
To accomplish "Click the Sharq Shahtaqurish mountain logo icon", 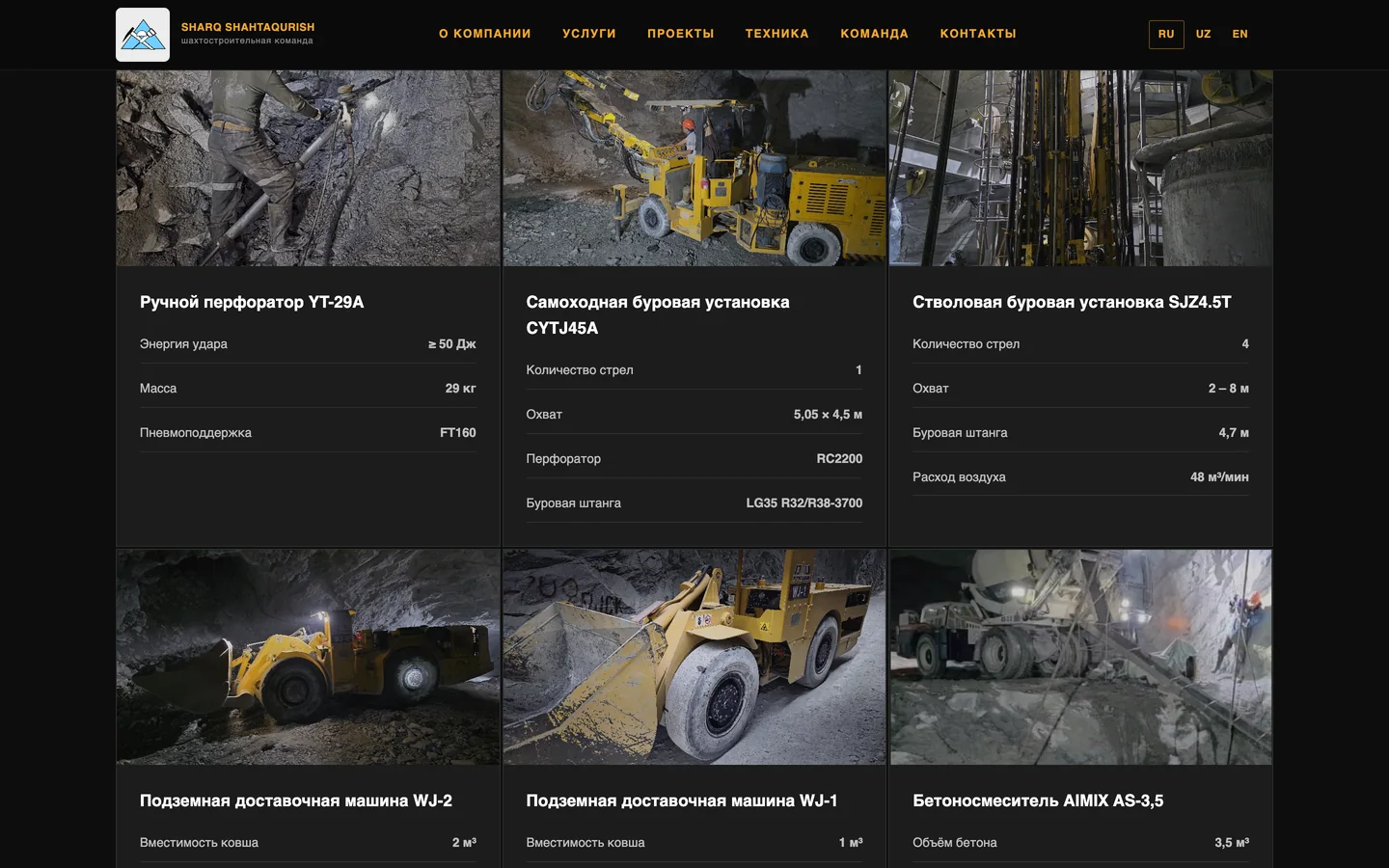I will 143,35.
